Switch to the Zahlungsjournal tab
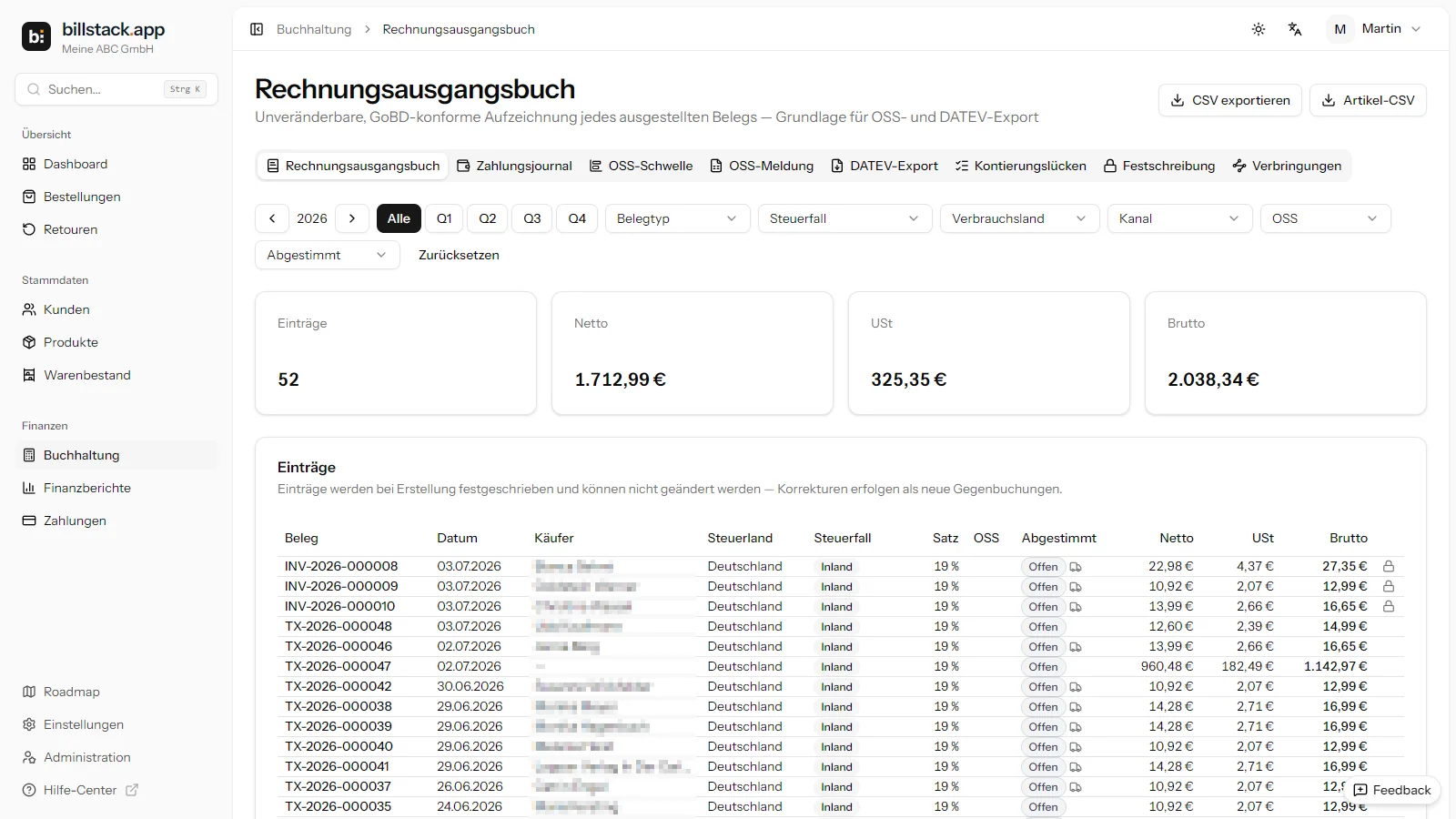This screenshot has height=819, width=1456. 515,166
